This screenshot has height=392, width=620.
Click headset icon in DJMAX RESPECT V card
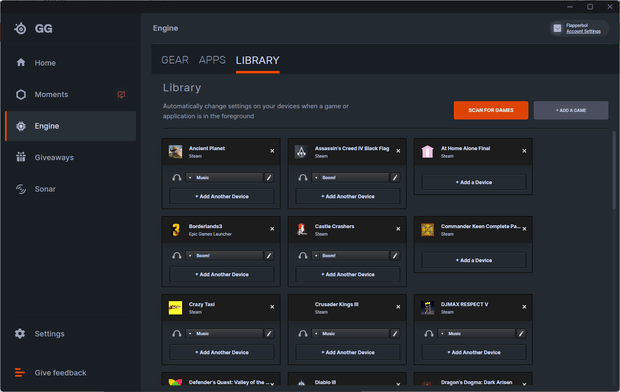click(x=429, y=333)
